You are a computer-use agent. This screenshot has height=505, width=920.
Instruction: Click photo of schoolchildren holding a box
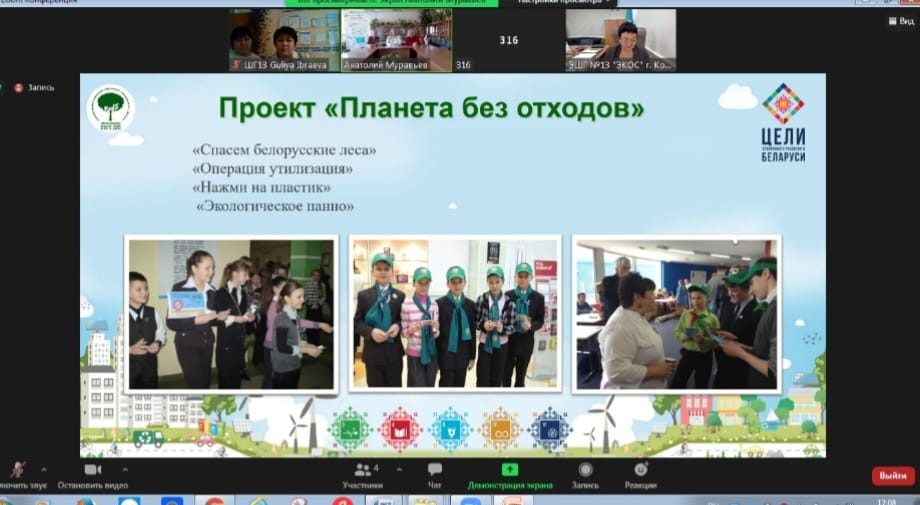click(x=231, y=314)
